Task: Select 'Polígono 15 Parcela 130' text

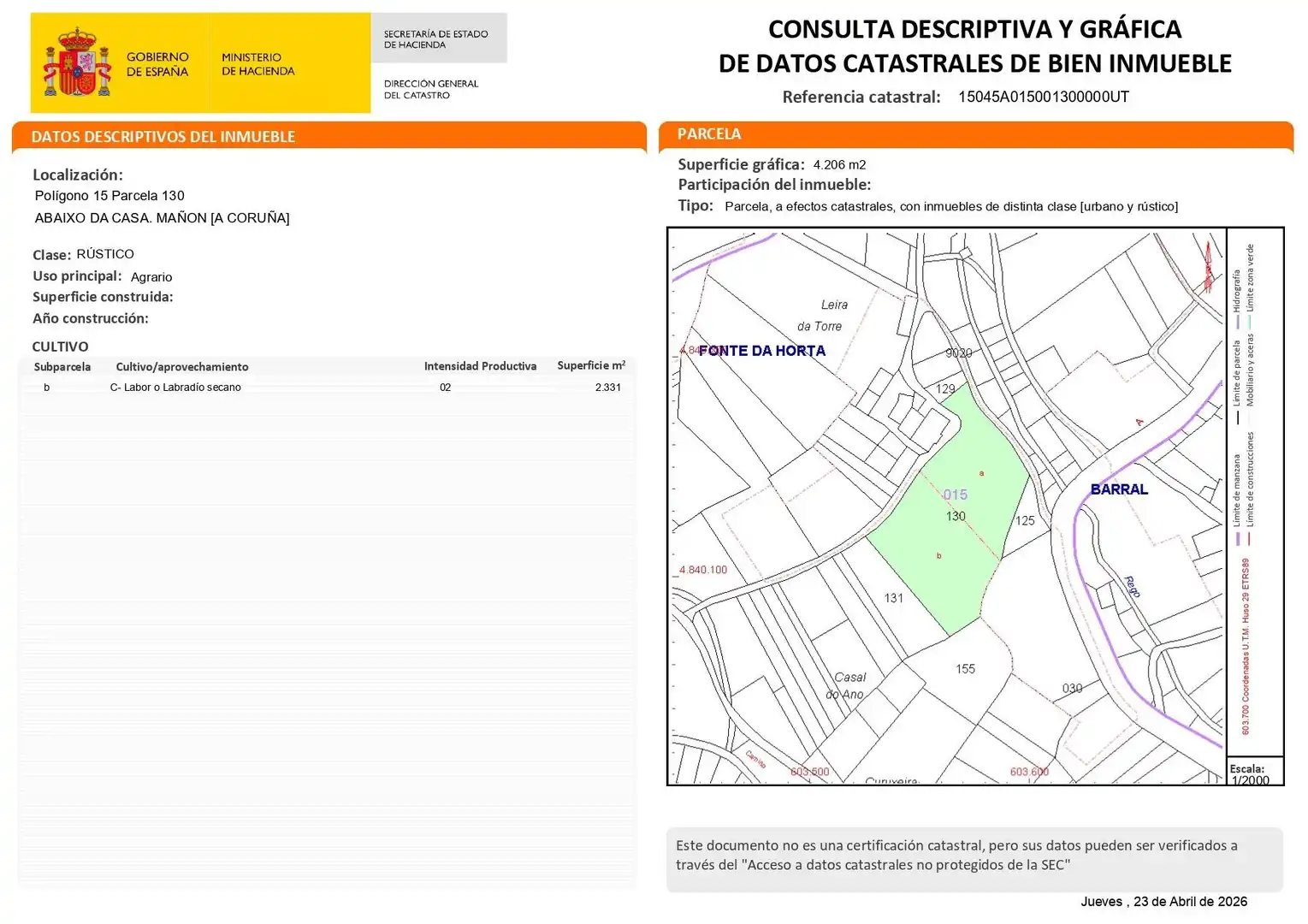Action: pos(109,196)
